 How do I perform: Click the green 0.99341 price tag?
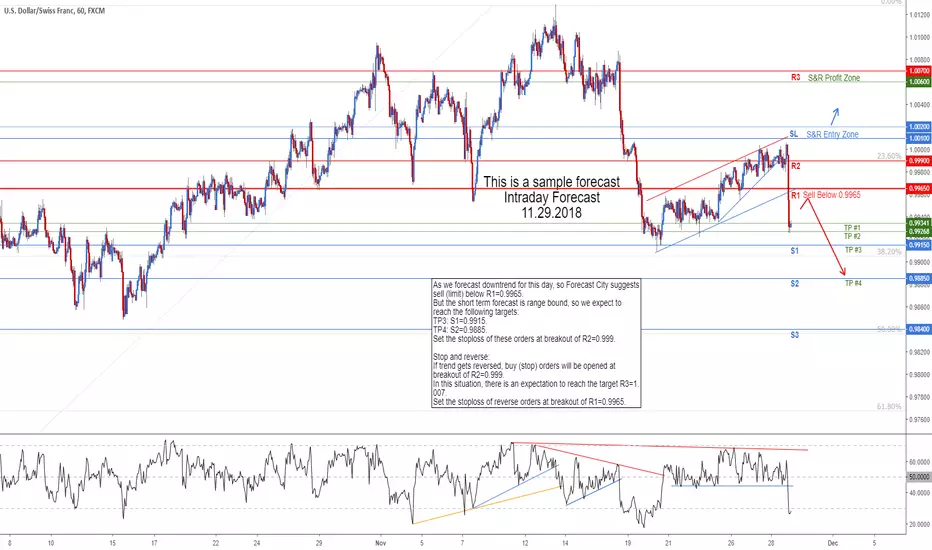[919, 223]
